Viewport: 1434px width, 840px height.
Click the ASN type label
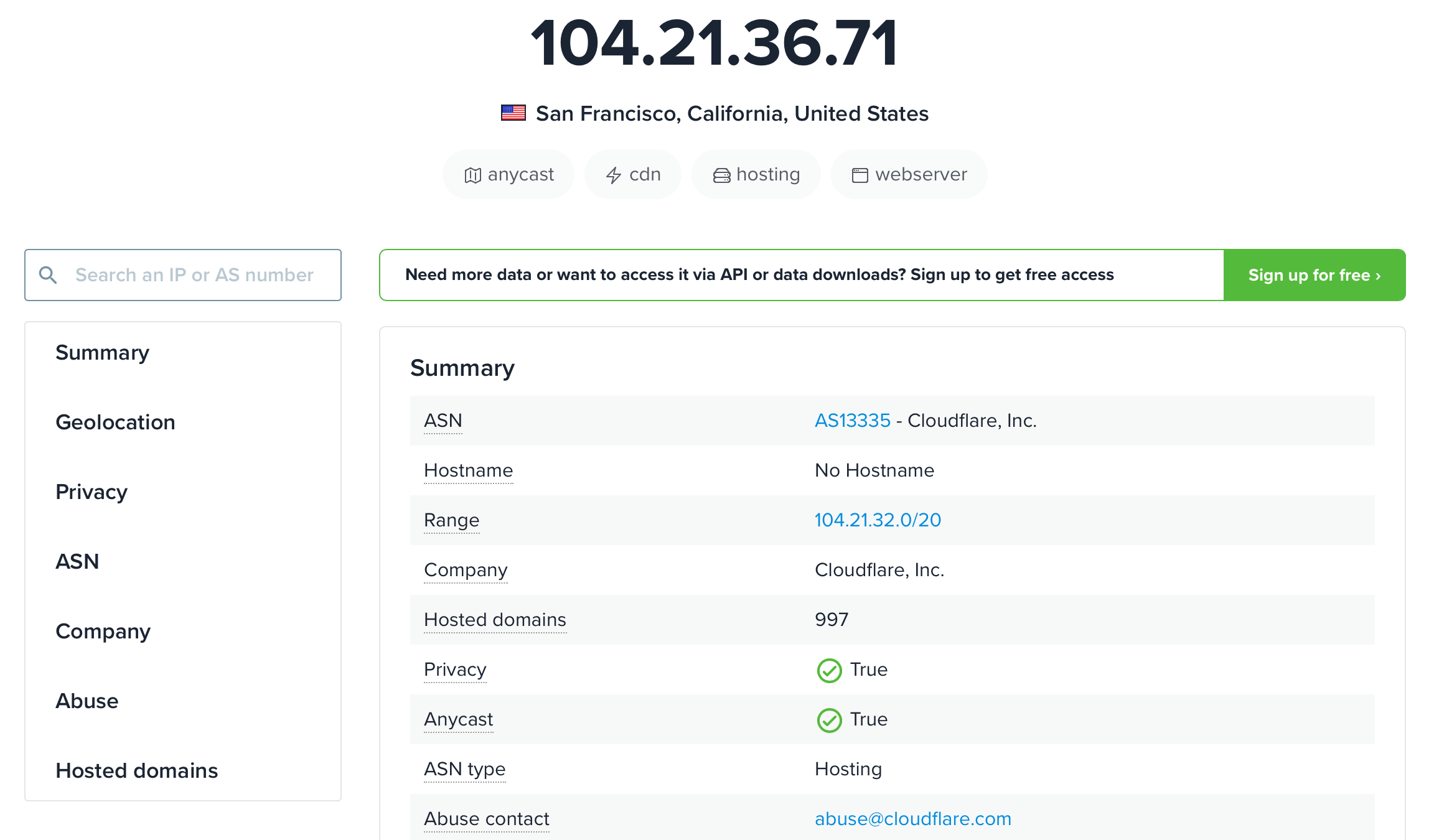[x=464, y=770]
